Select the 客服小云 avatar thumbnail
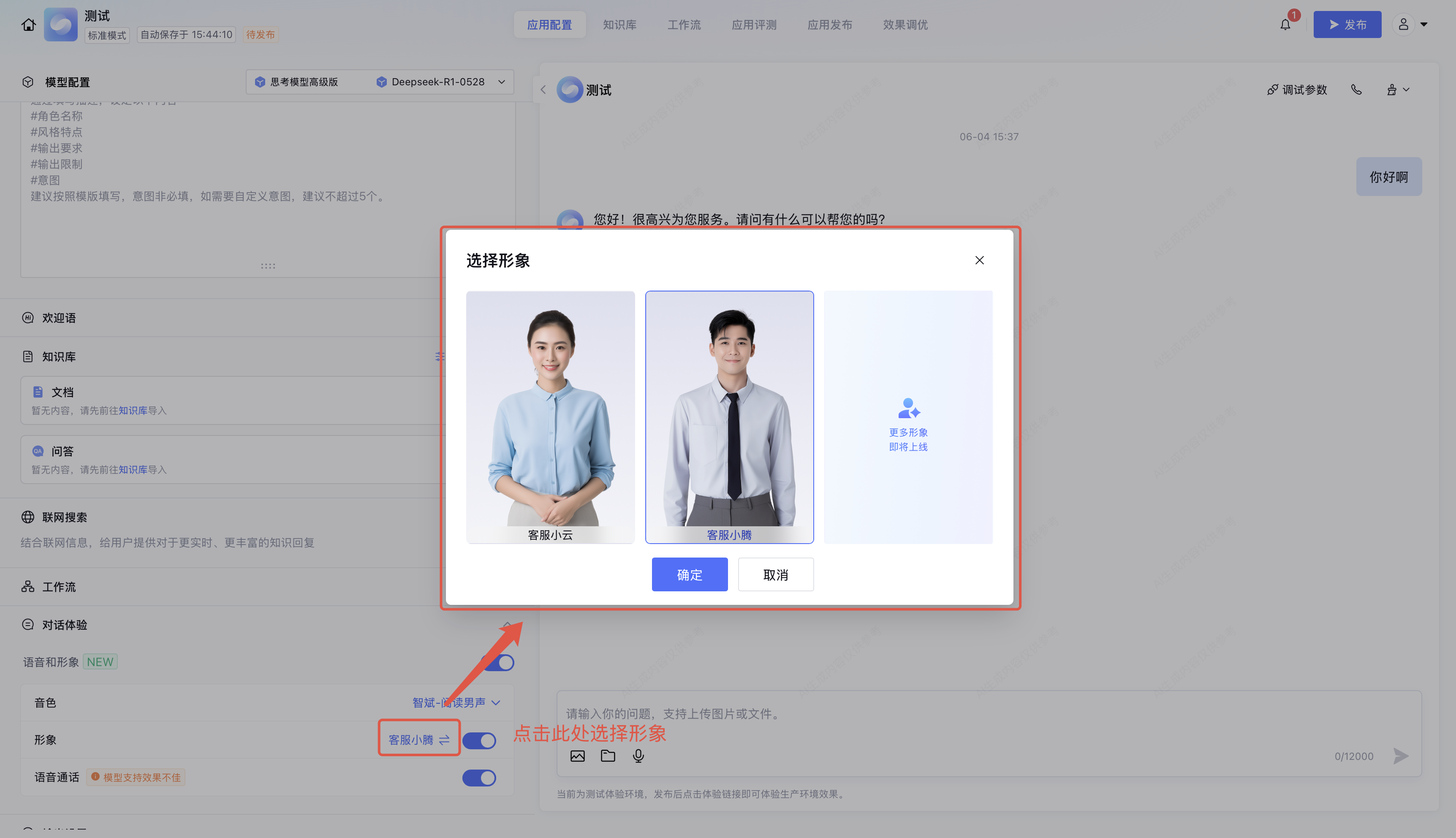 point(550,417)
